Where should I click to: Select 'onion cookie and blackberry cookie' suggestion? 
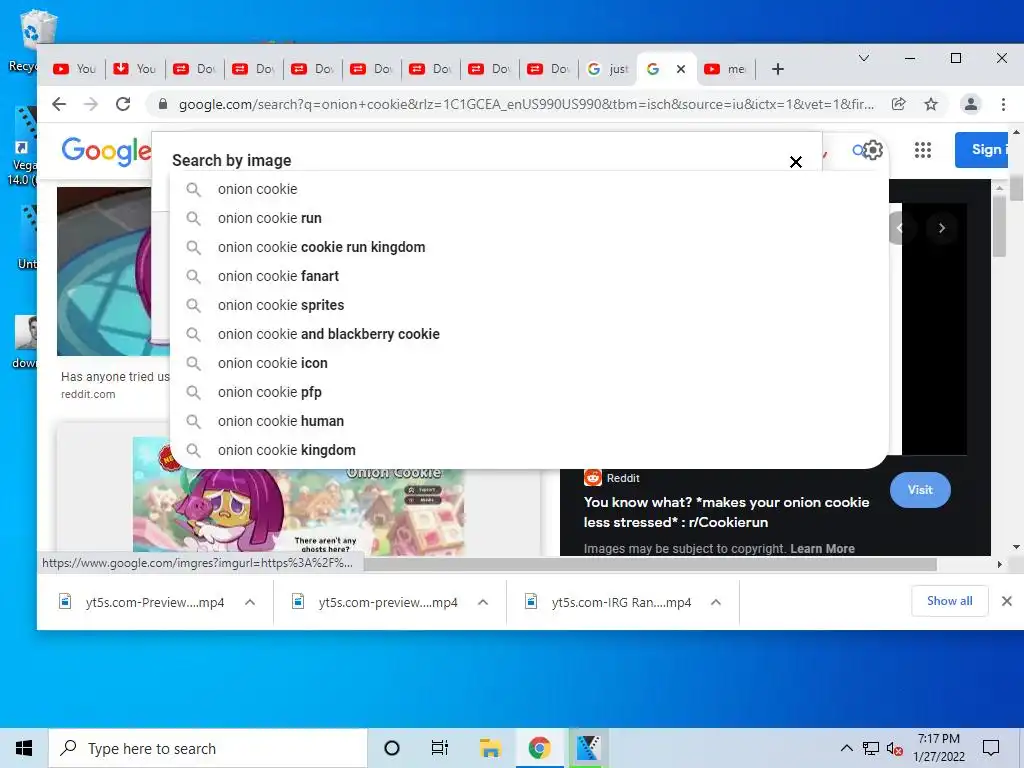(529, 334)
